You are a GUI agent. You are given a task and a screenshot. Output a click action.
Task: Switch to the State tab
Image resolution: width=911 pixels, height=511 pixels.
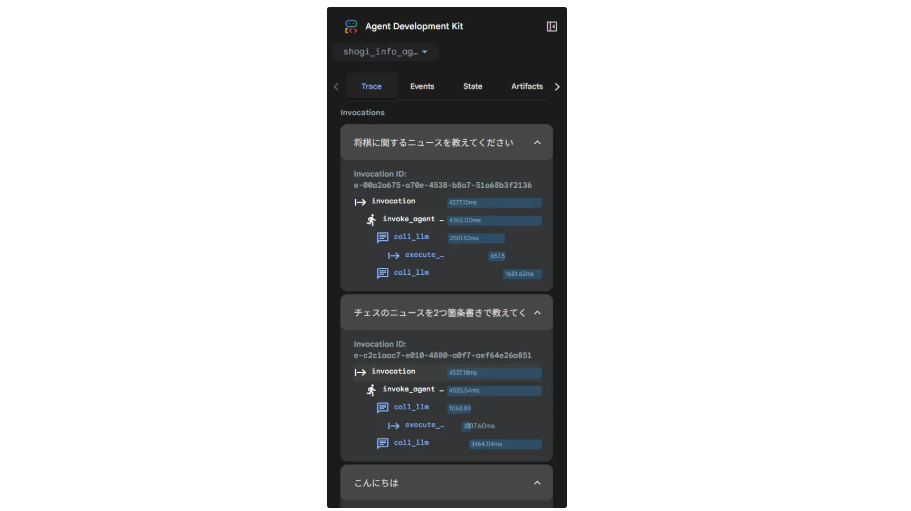point(473,87)
